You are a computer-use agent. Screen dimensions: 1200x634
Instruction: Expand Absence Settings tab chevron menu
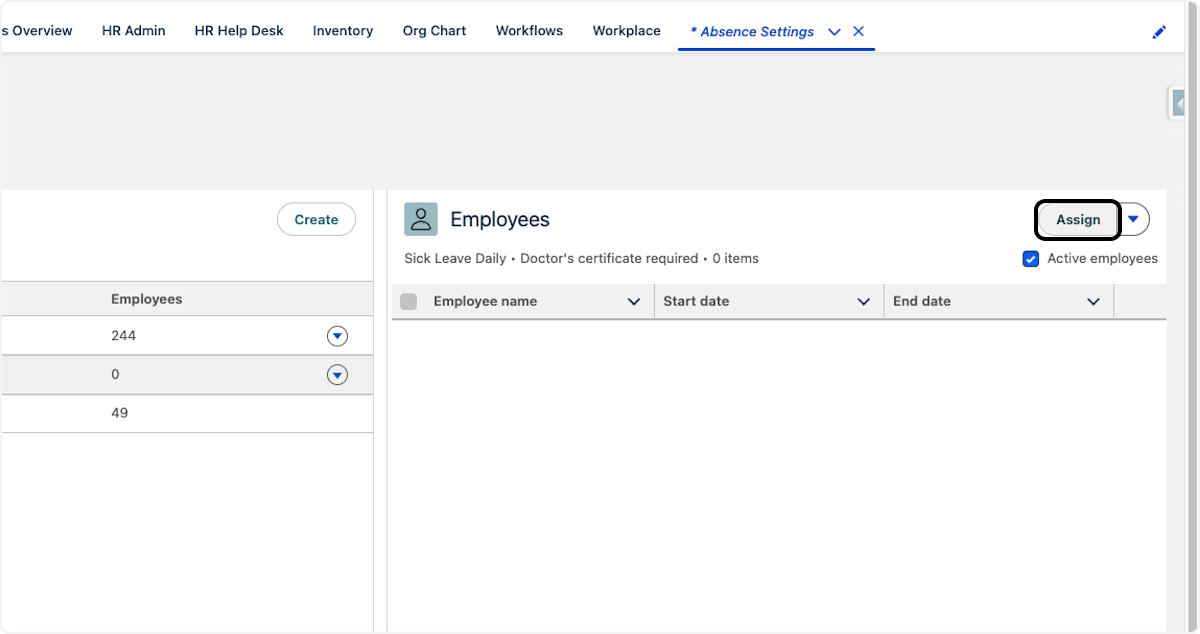click(834, 32)
